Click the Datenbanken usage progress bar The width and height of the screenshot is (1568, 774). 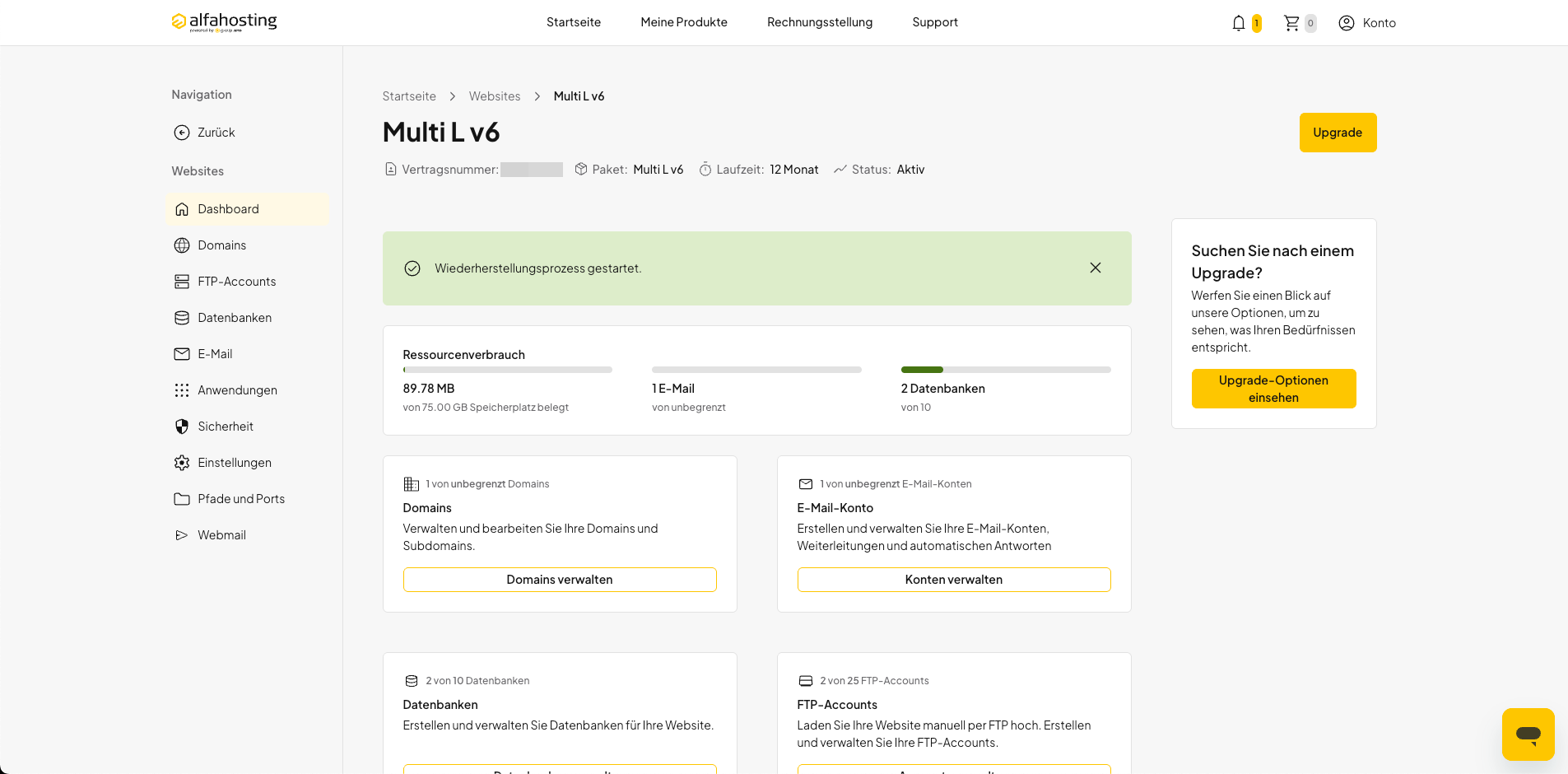[1006, 370]
